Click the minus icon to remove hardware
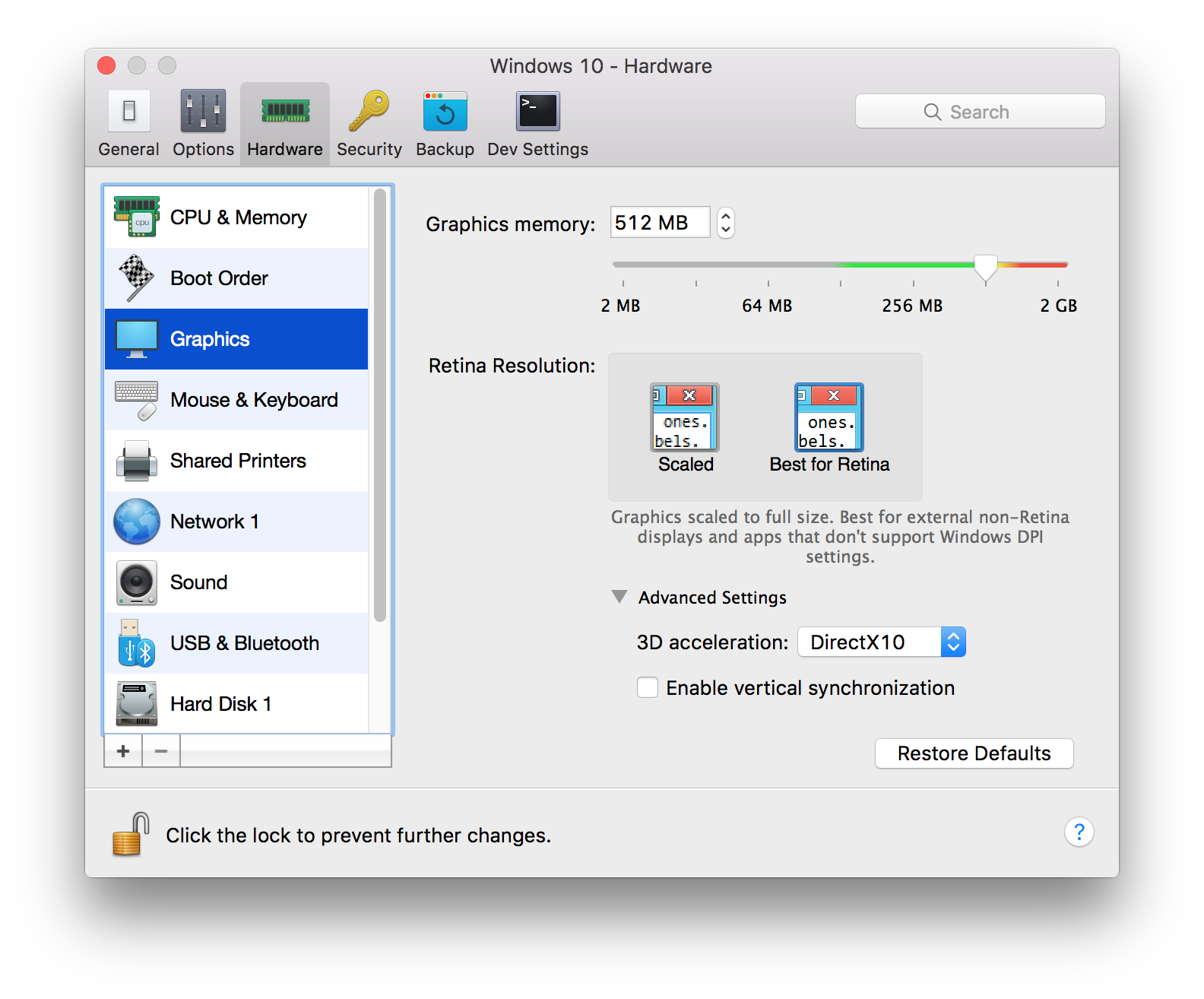The image size is (1204, 999). coord(161,751)
